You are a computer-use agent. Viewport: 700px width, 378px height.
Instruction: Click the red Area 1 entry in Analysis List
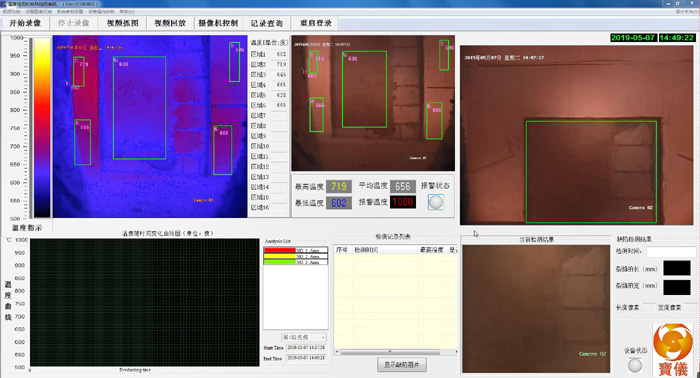tap(296, 250)
